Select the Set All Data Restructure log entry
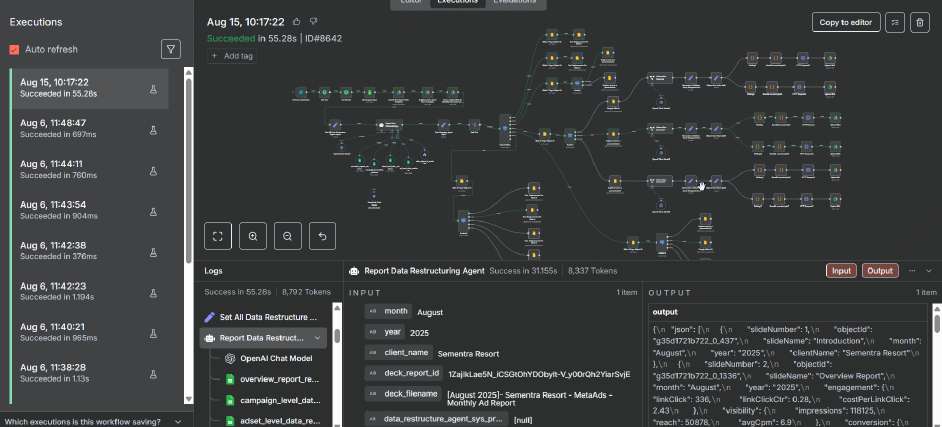 [x=263, y=317]
